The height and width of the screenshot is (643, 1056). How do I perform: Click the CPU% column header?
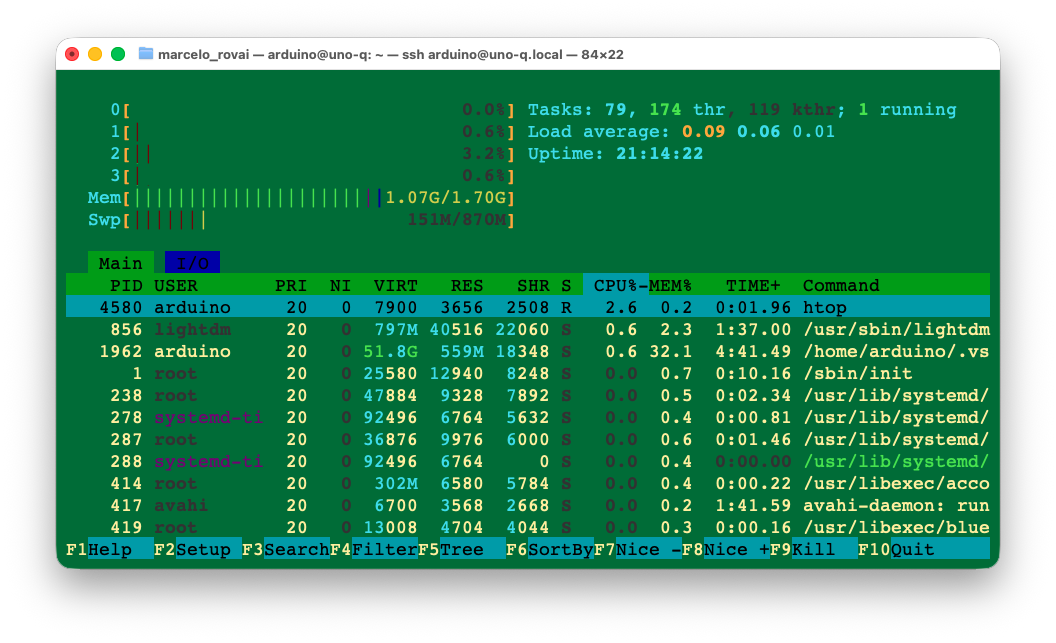point(615,285)
